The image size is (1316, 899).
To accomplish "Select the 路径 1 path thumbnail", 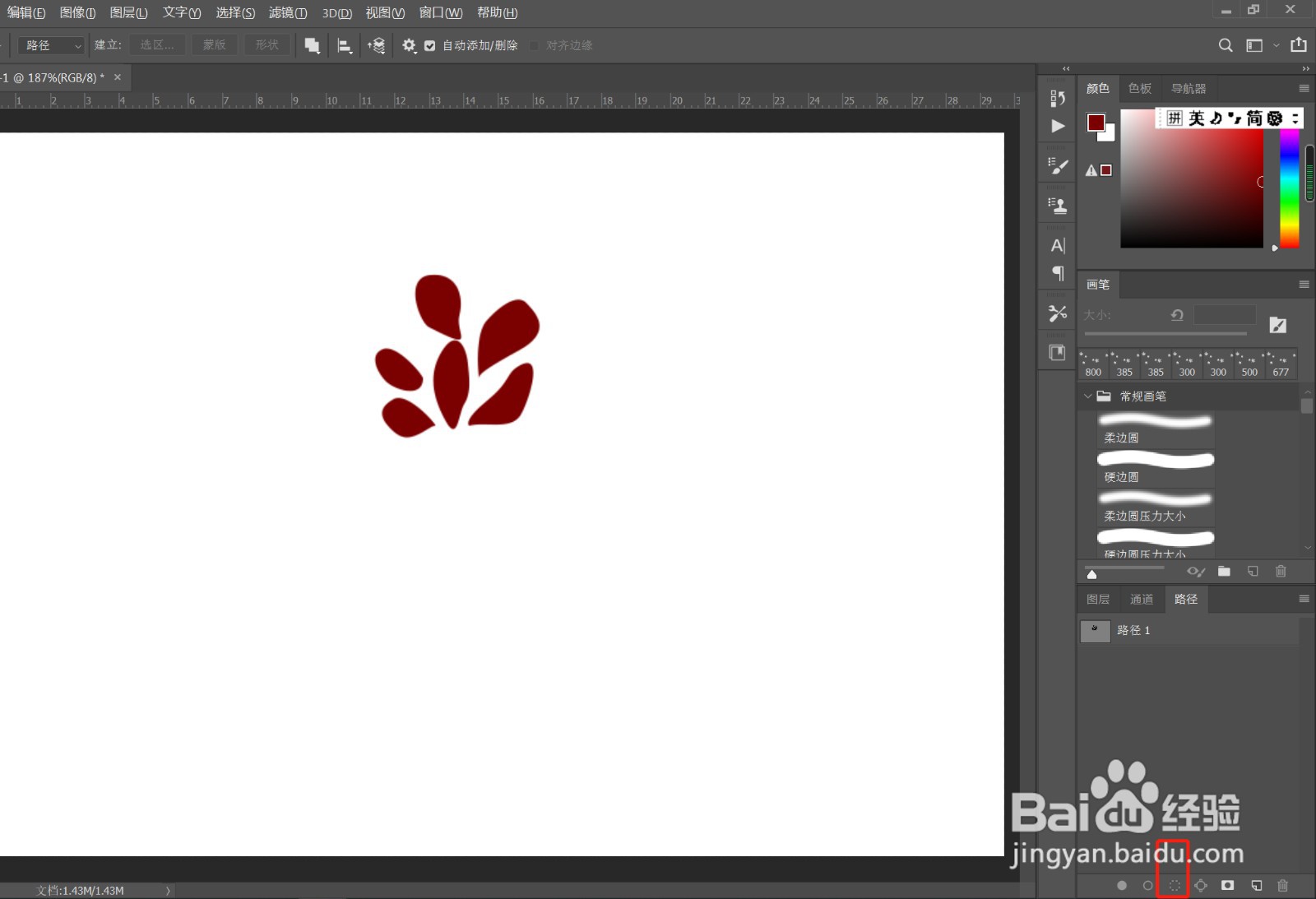I will tap(1095, 630).
